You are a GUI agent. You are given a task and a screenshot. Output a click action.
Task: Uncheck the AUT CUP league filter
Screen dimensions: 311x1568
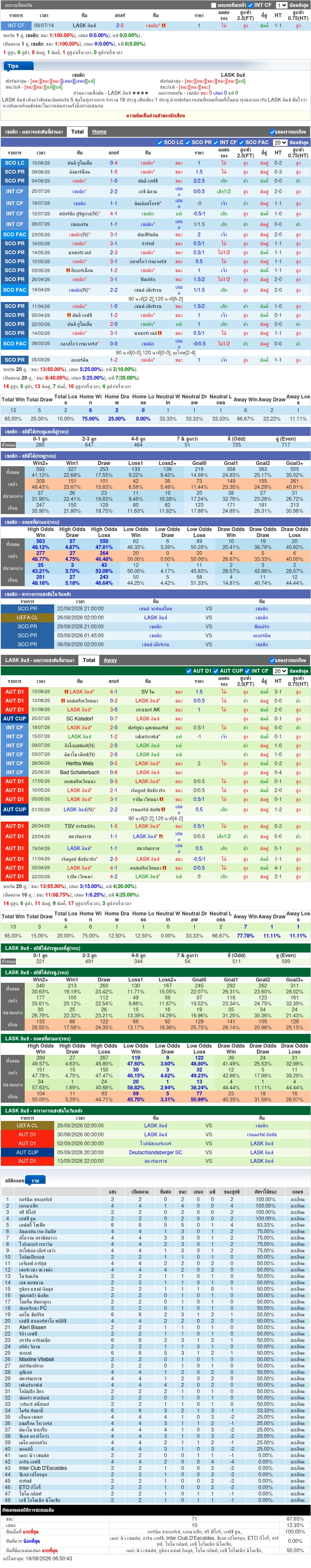pos(216,671)
